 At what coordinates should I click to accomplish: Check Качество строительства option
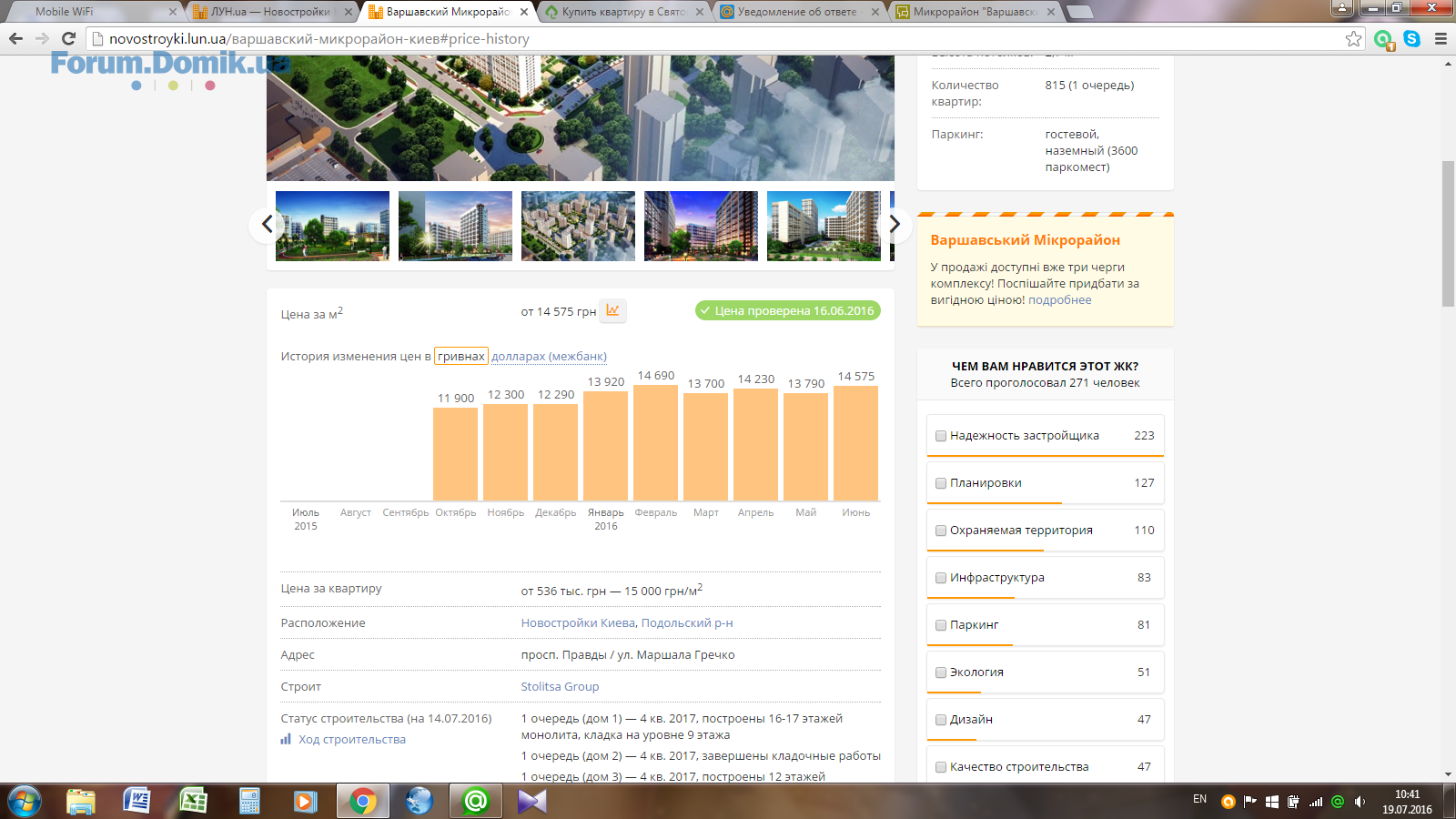click(x=941, y=767)
